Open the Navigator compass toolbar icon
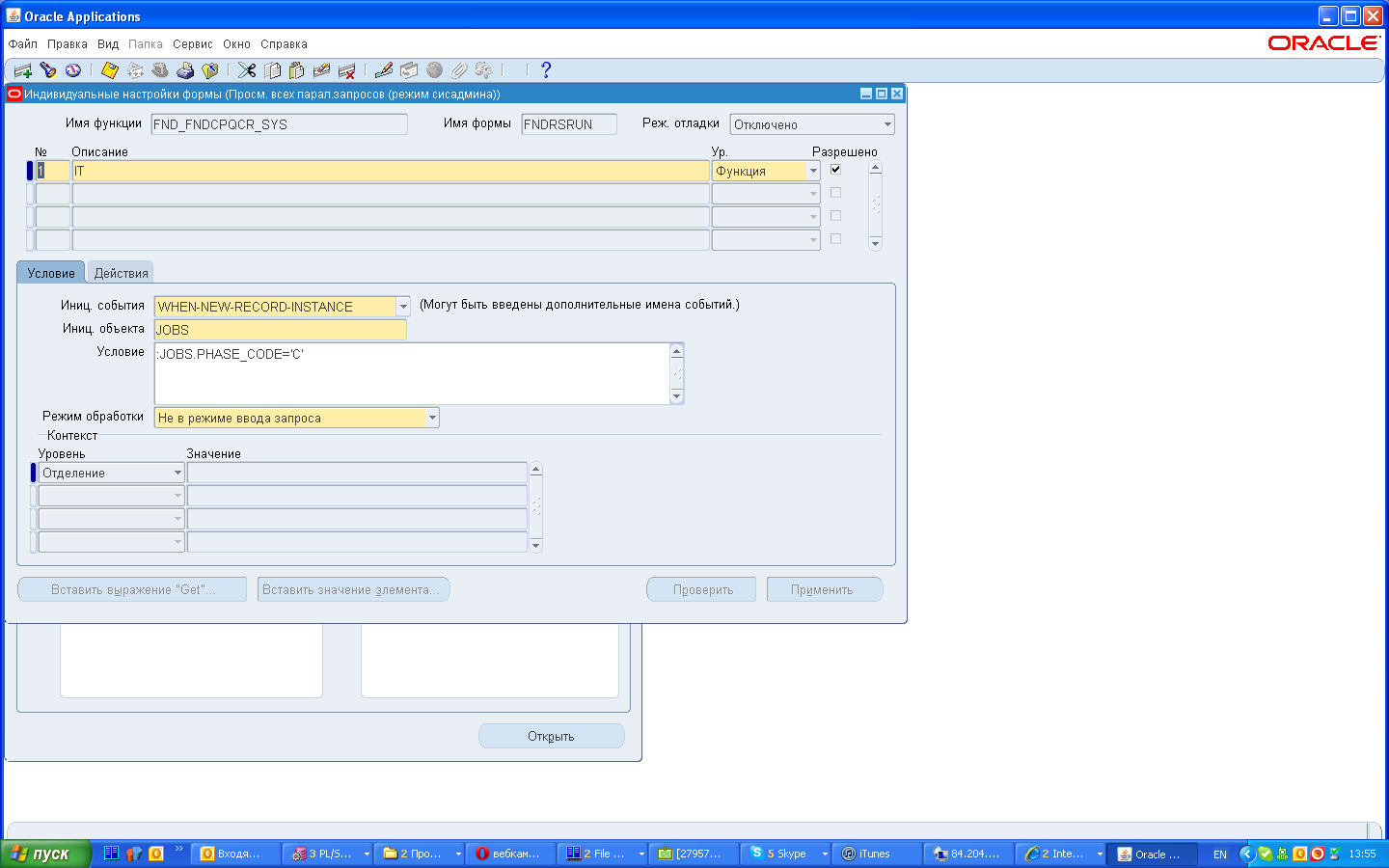 coord(73,70)
